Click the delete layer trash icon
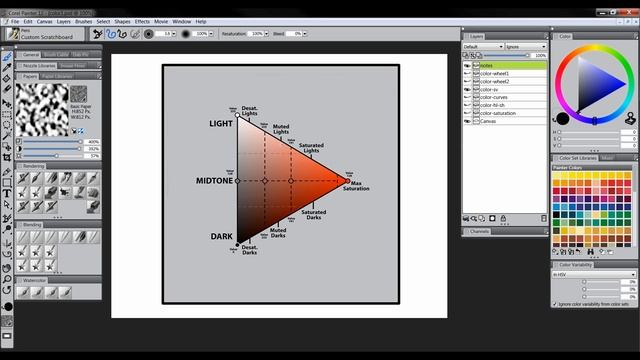Viewport: 640px width, 360px height. coord(544,218)
